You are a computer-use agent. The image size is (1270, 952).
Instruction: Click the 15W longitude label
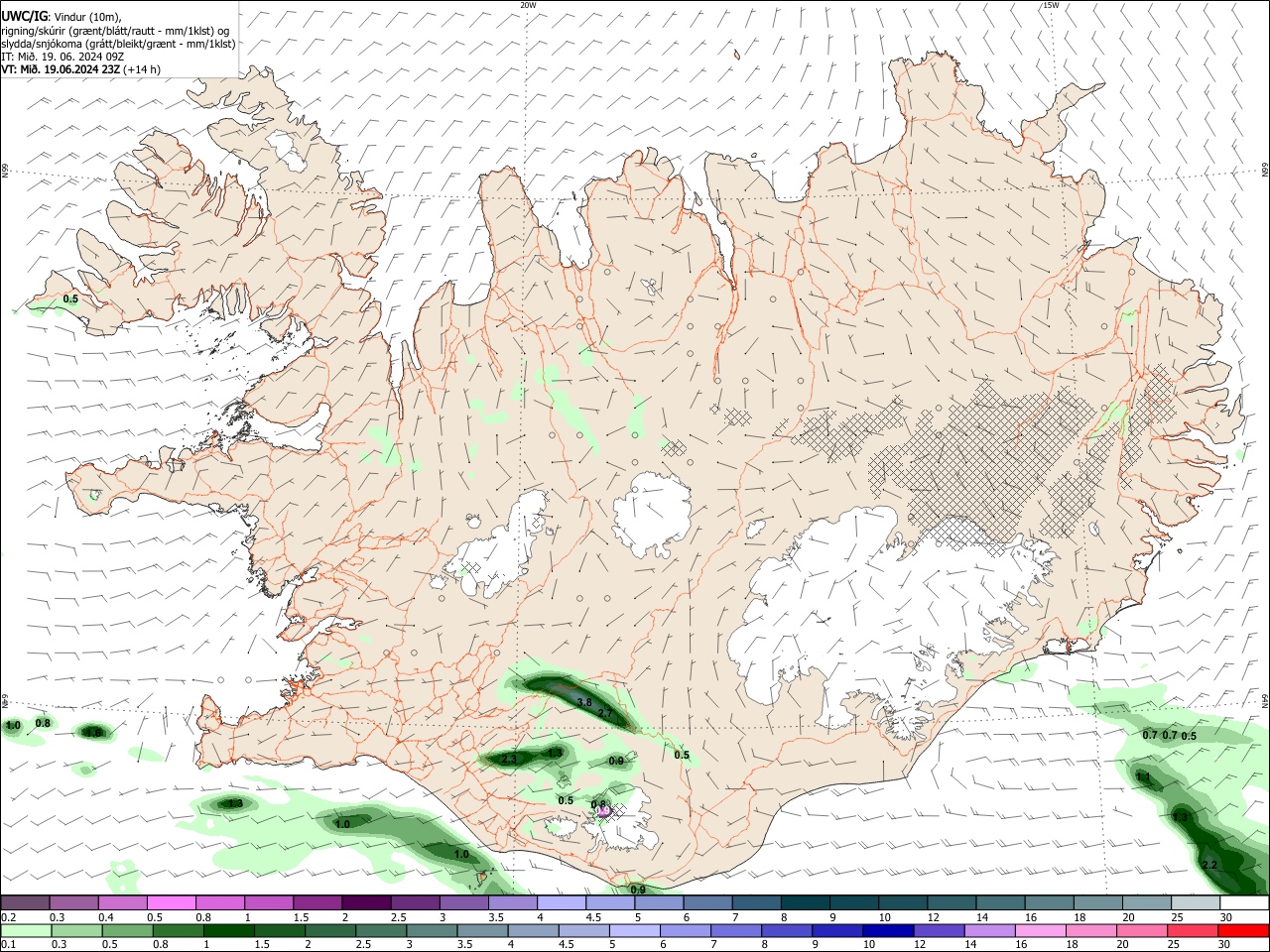click(1051, 5)
